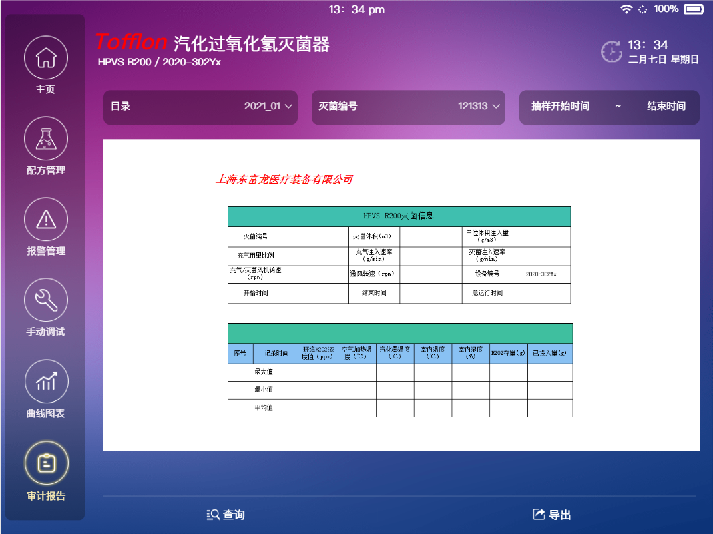Open 配方管理 flask icon in sidebar
Viewport: 713px width, 534px height.
(x=45, y=139)
